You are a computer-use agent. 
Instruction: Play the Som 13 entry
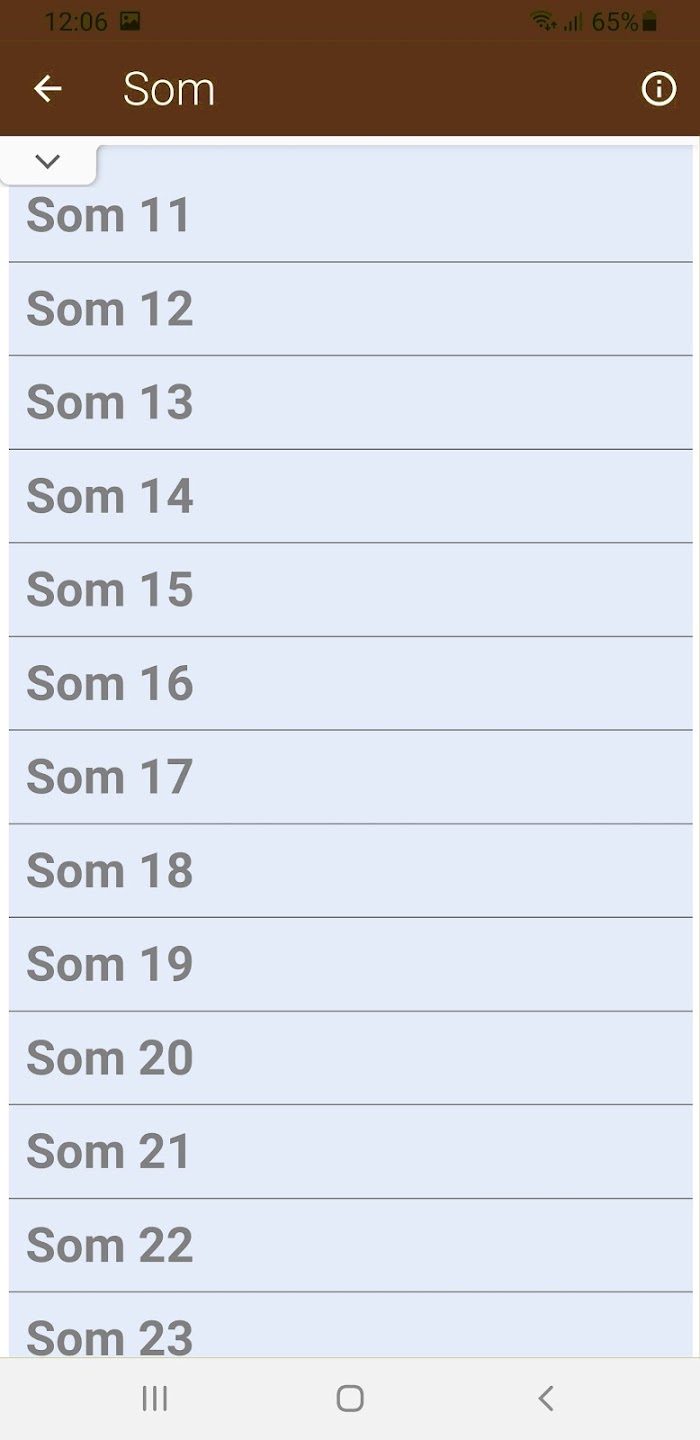click(350, 403)
